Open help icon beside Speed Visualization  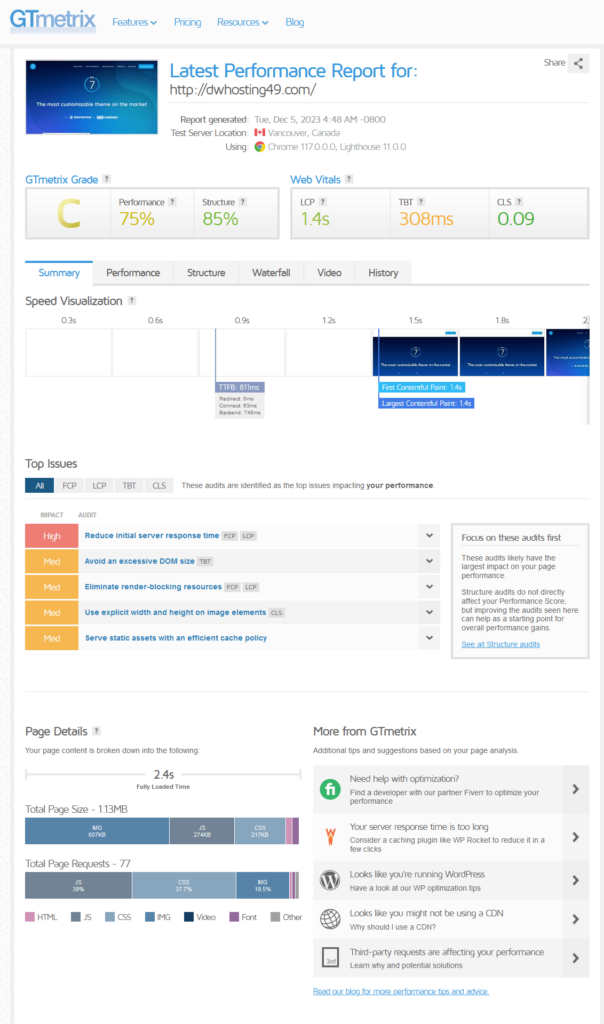pos(132,300)
